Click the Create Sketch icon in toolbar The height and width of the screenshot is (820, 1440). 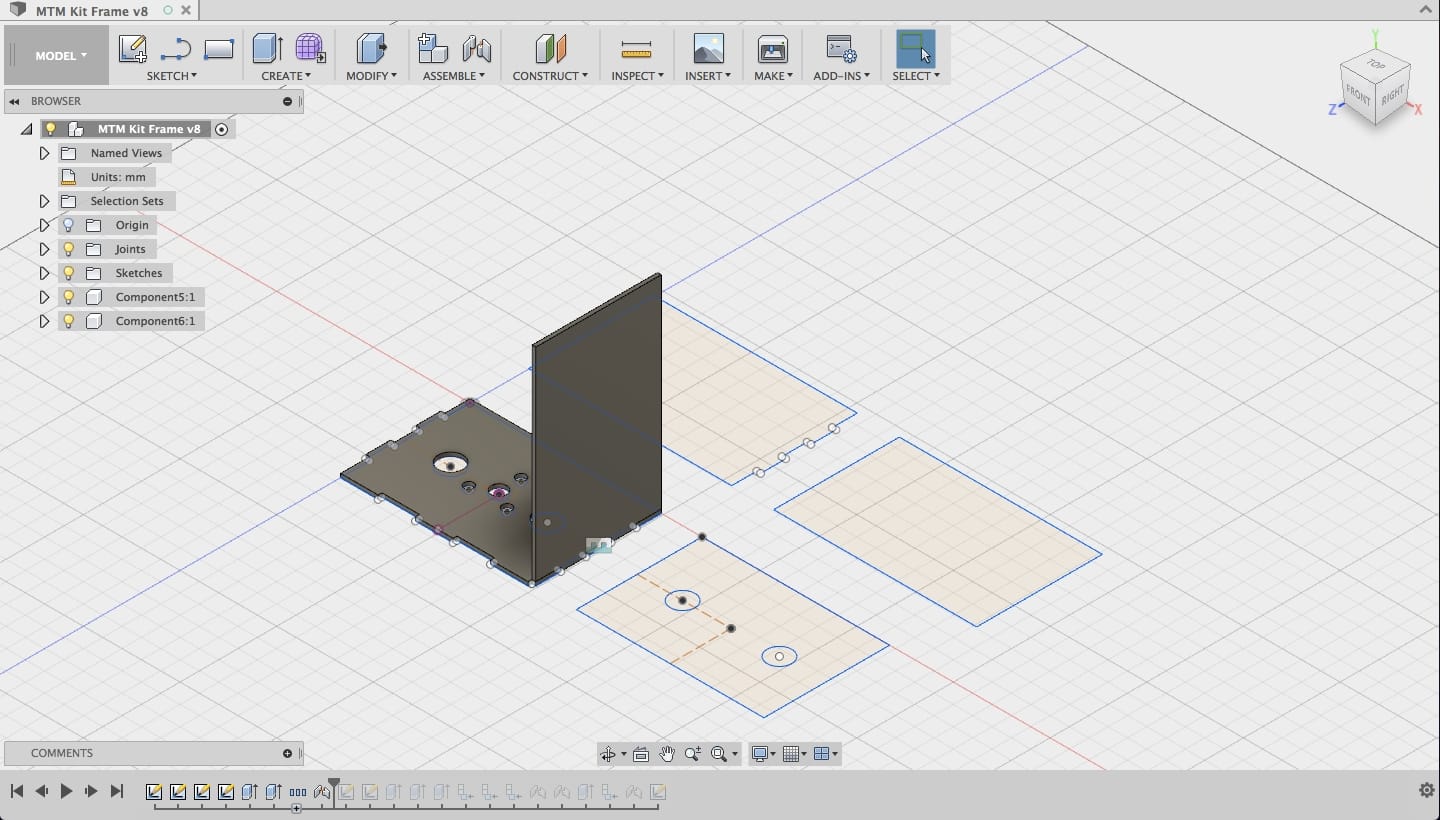click(132, 48)
